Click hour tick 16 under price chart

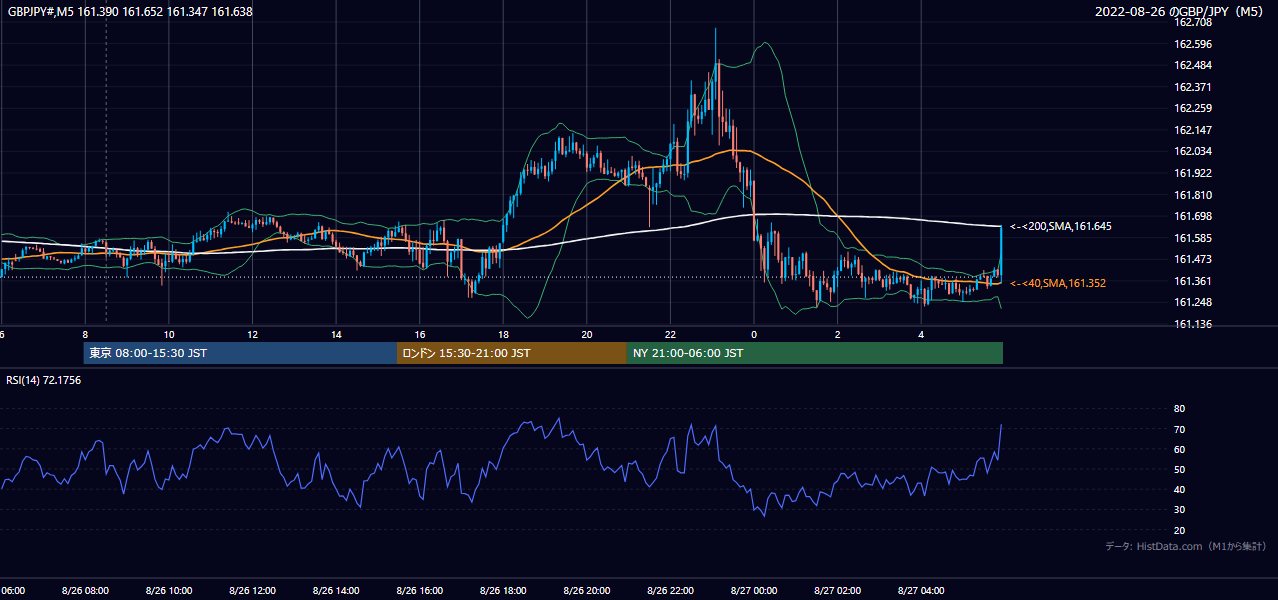[x=420, y=334]
